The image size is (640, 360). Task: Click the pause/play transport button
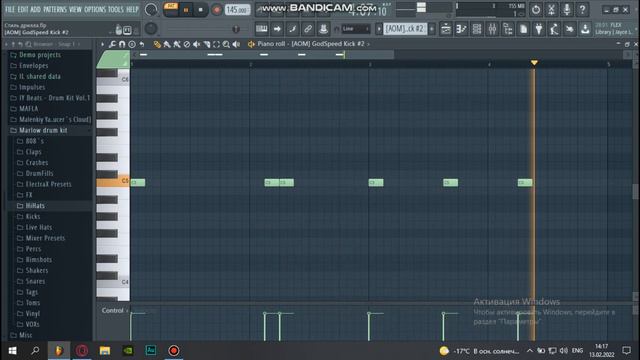(186, 10)
